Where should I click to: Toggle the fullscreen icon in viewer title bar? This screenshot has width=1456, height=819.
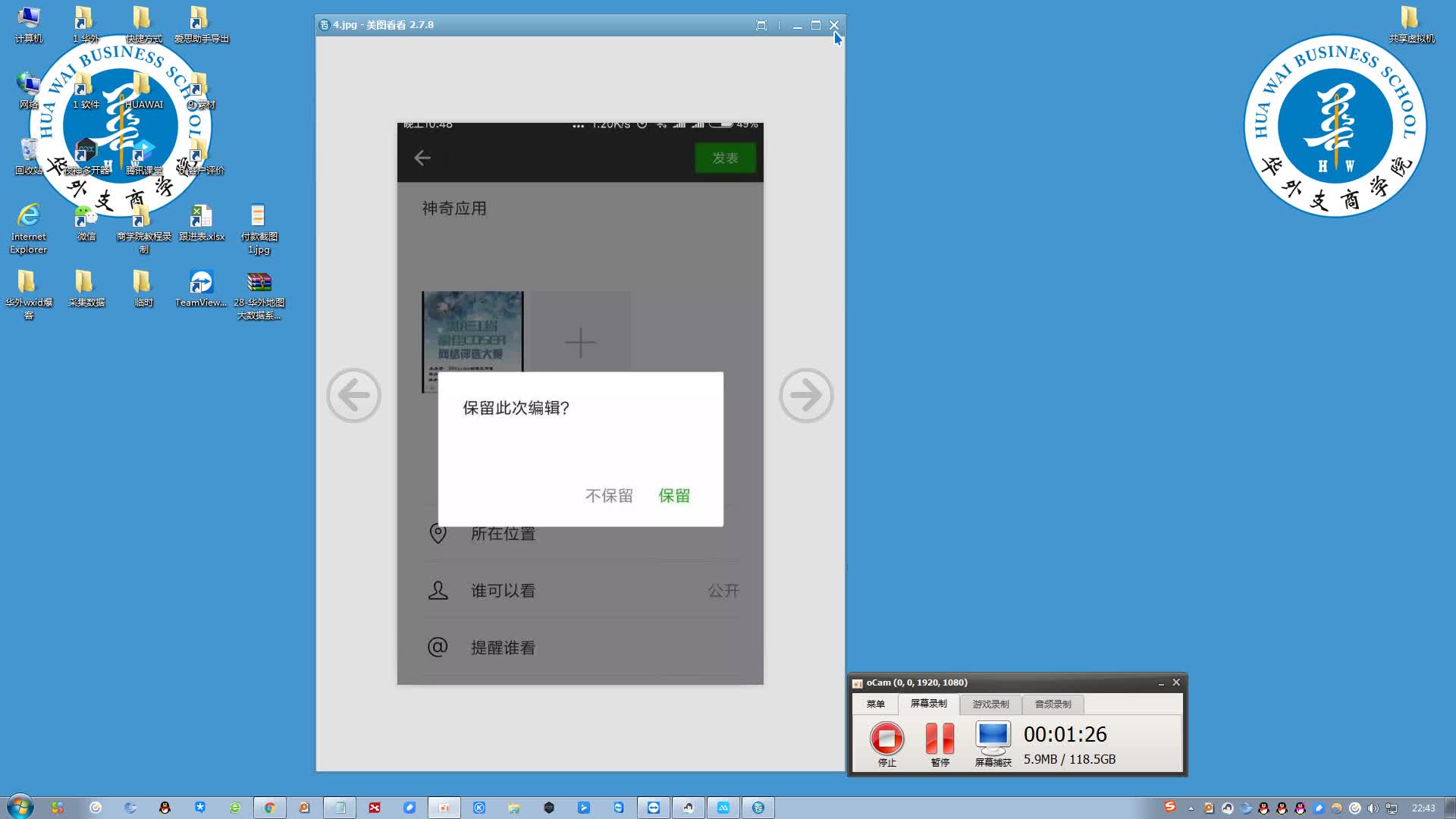coord(761,25)
